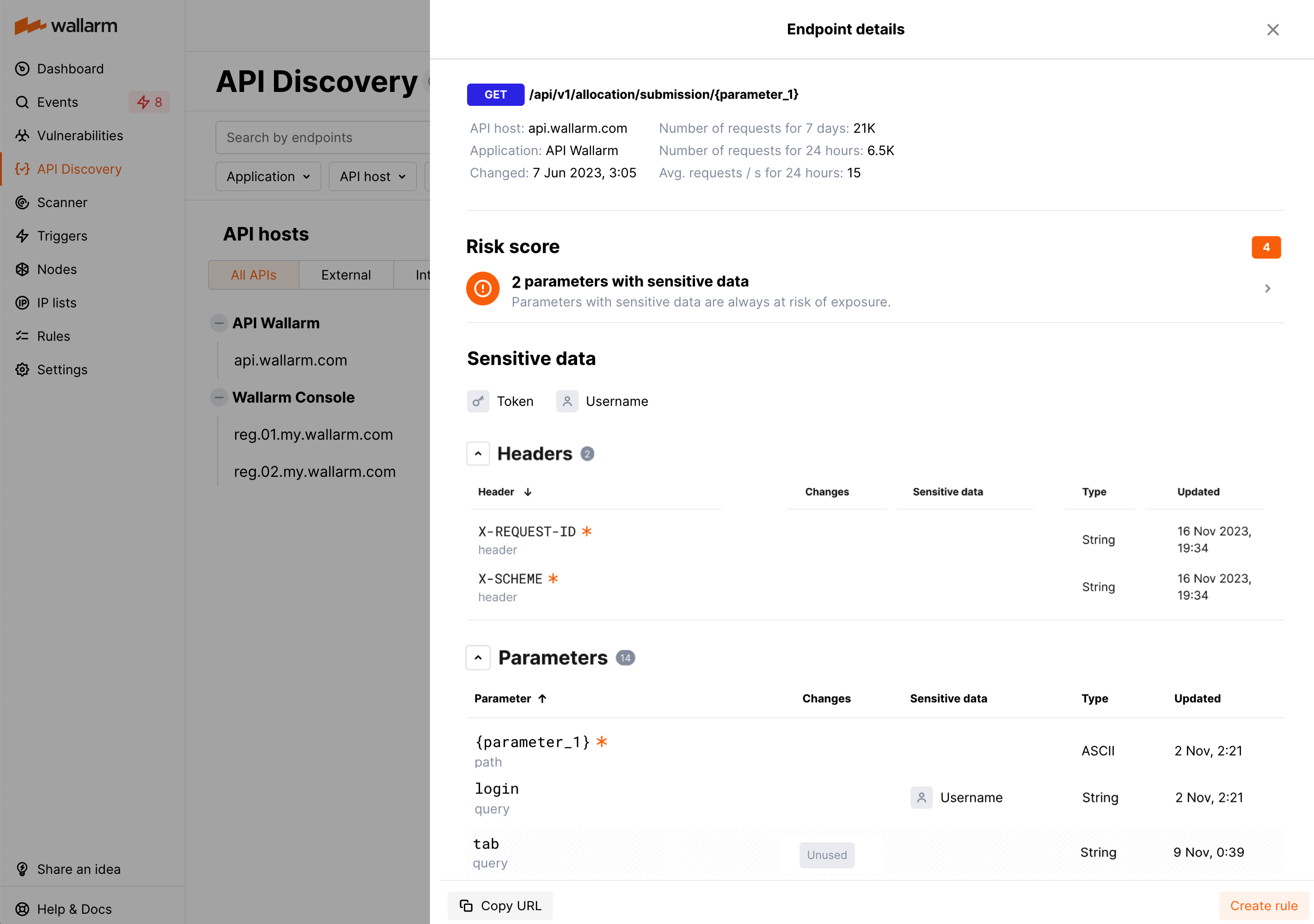Click the X-REQUEST-ID header name
Image resolution: width=1314 pixels, height=924 pixels.
pyautogui.click(x=527, y=532)
